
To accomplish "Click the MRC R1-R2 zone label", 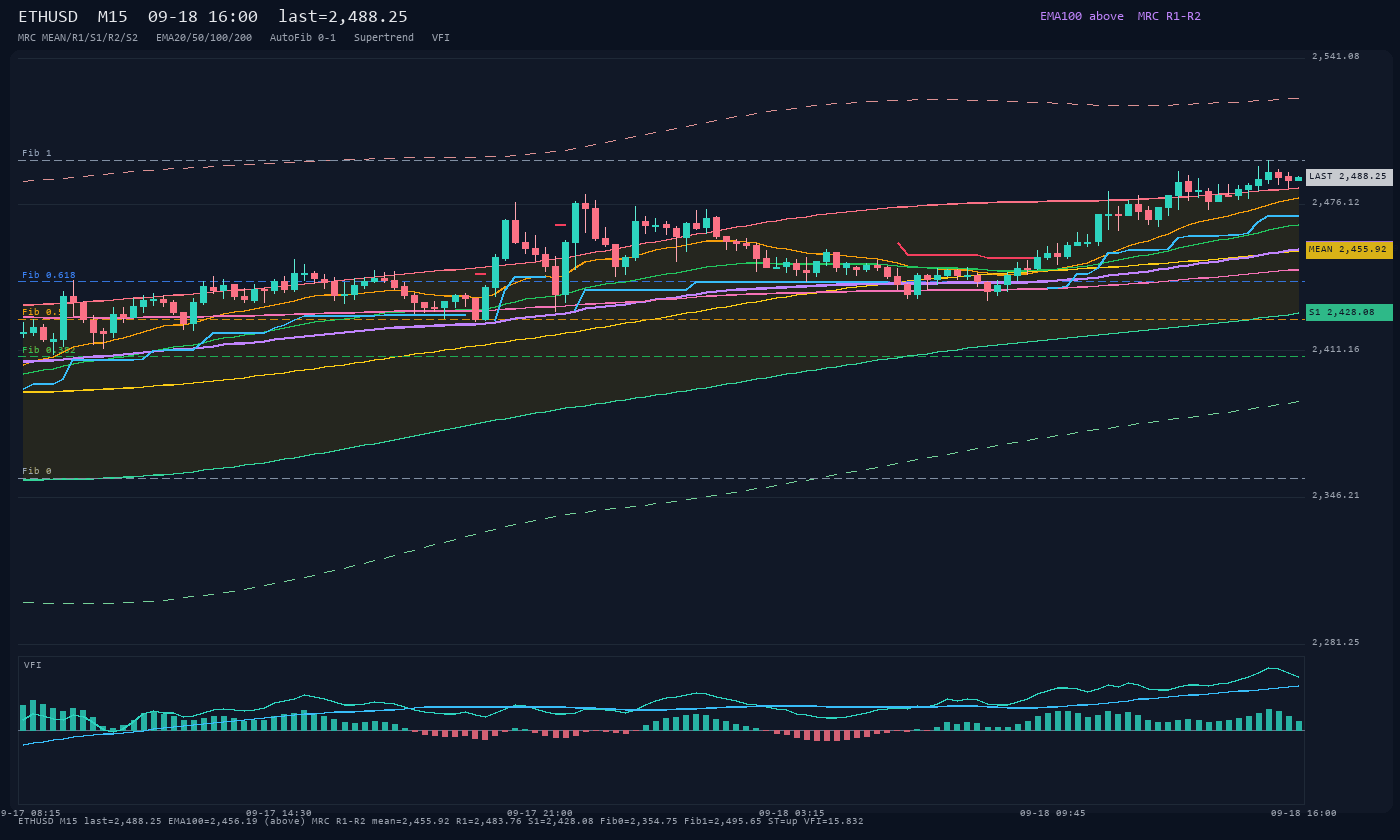I will (x=1169, y=16).
